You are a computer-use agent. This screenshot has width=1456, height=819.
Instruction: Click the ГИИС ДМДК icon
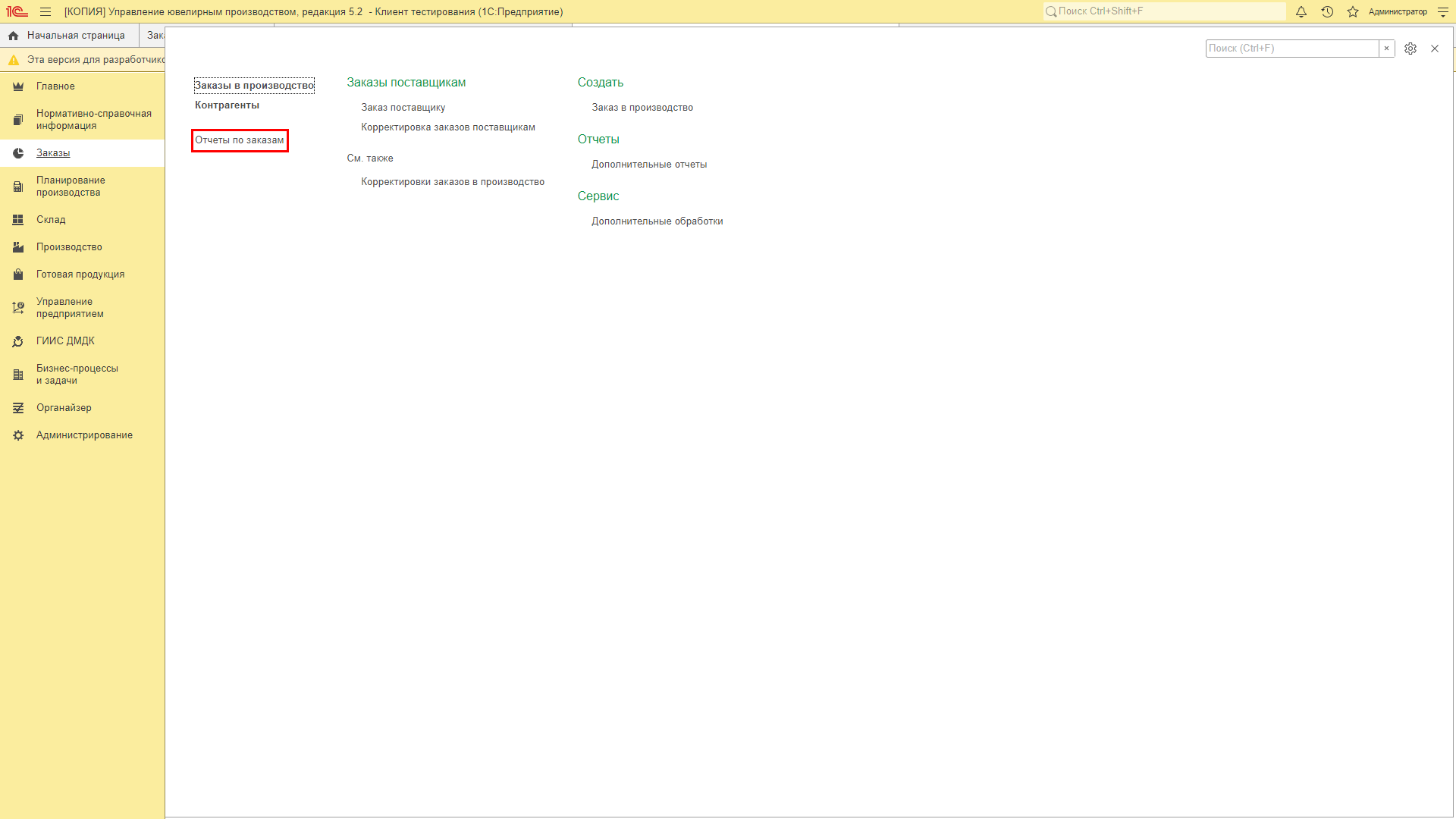coord(18,341)
